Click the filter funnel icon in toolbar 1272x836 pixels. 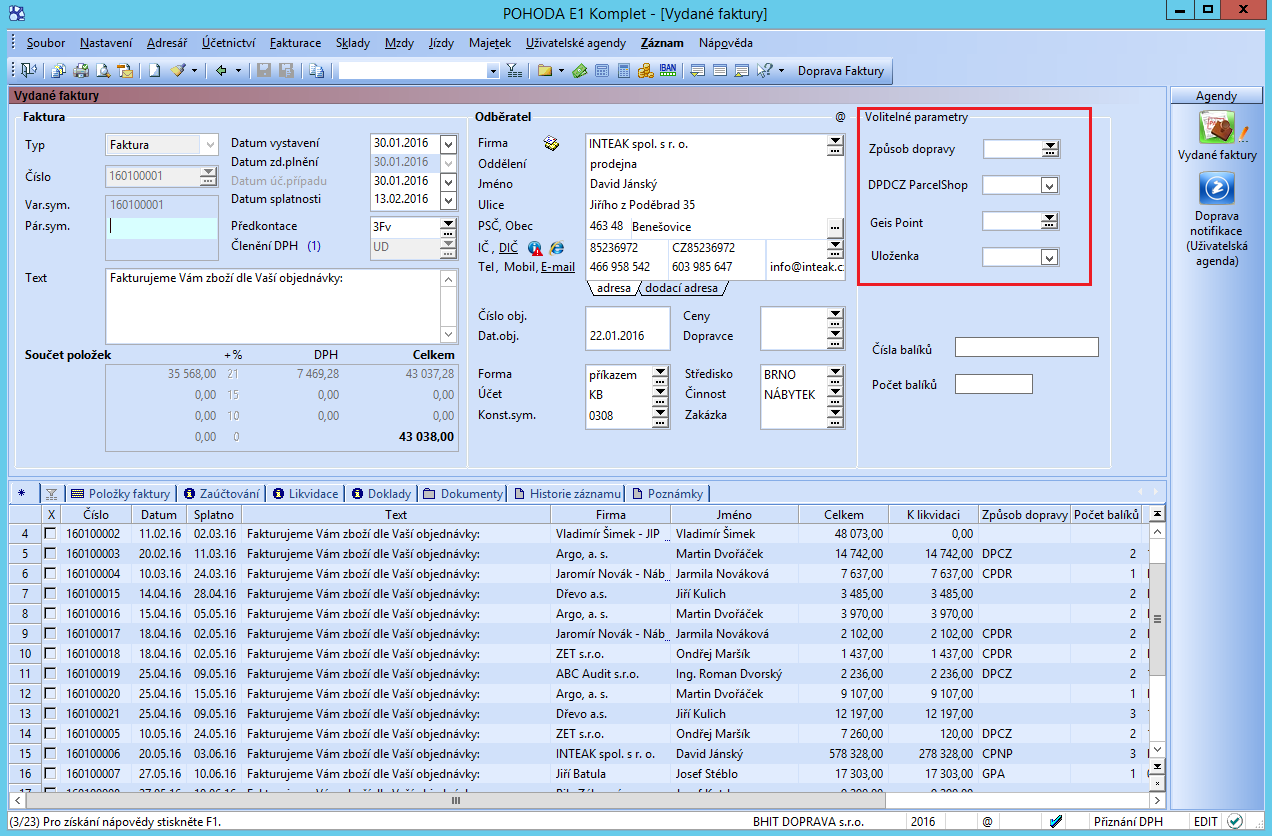click(514, 71)
